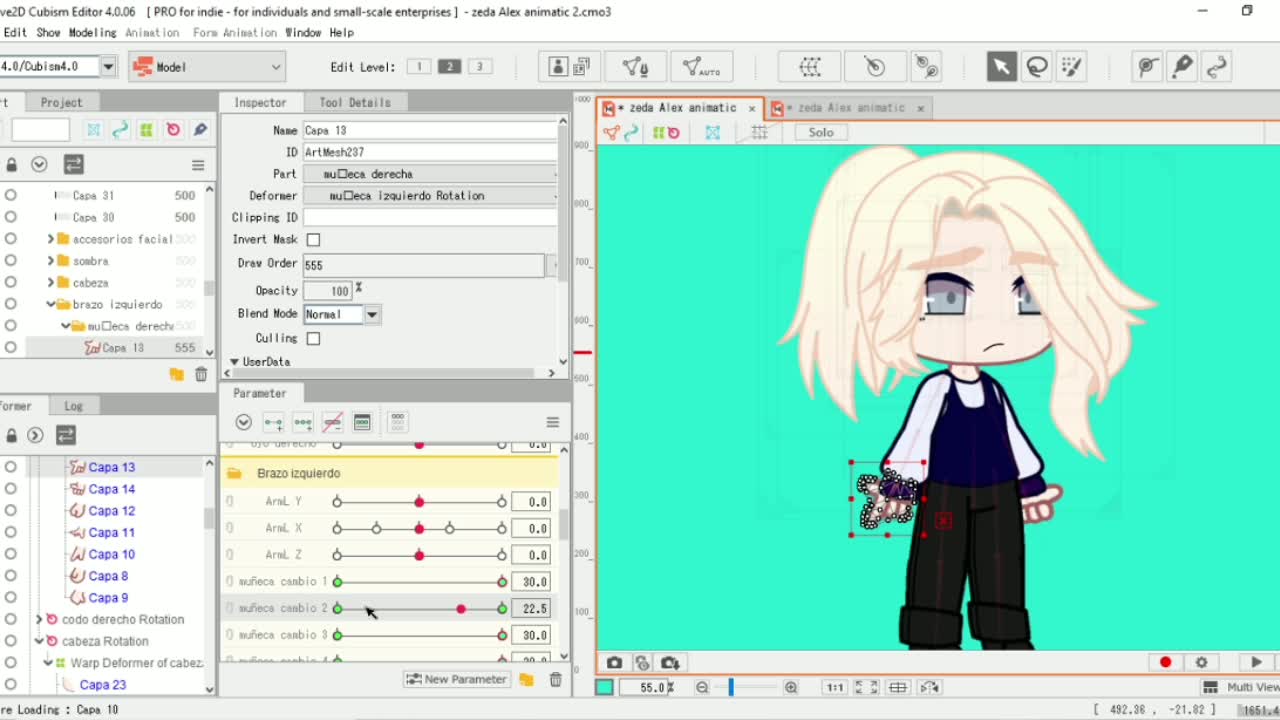The width and height of the screenshot is (1280, 720).
Task: Toggle visibility of the cabeza folder
Action: click(11, 282)
